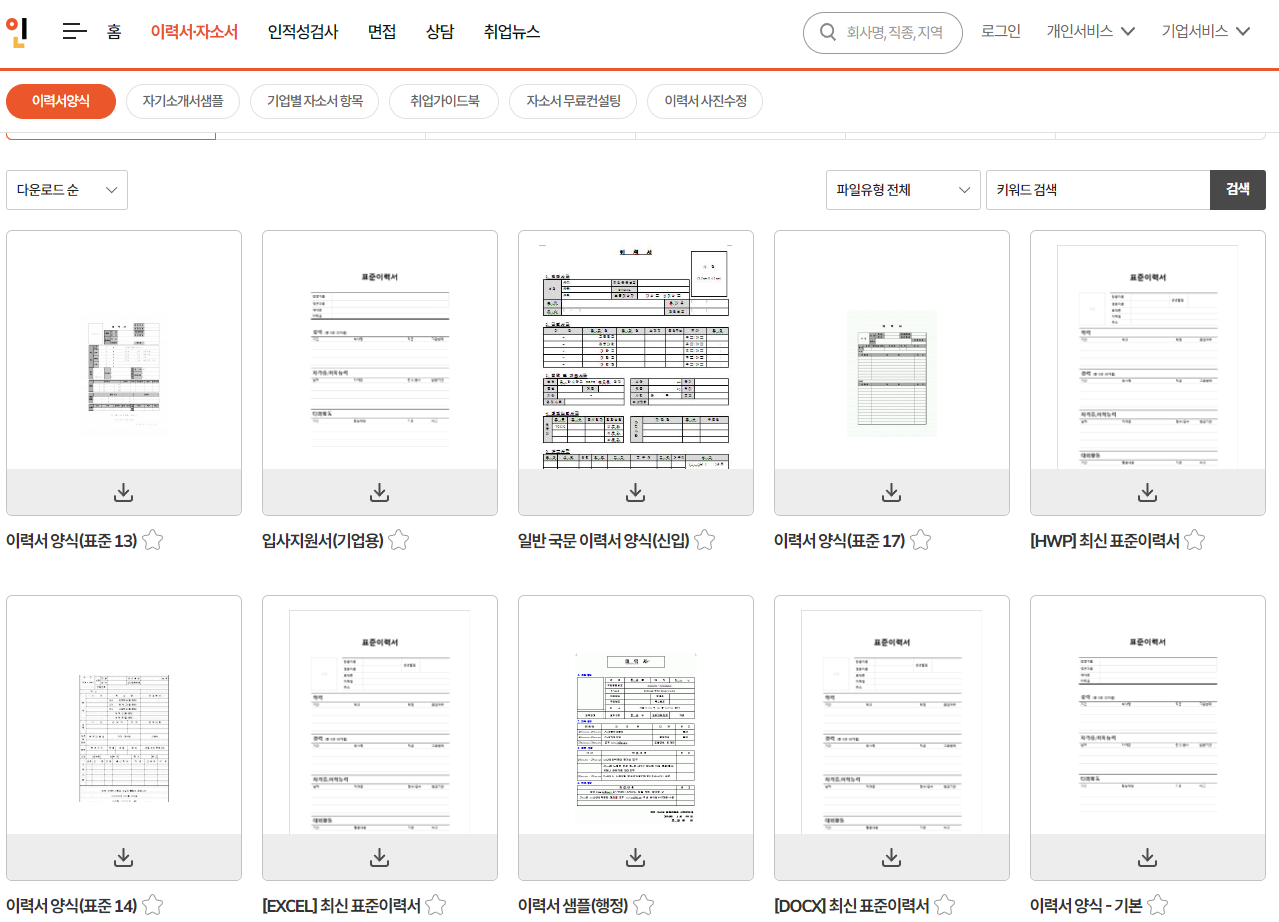The image size is (1279, 922).
Task: Expand the 개인서비스 menu chevron
Action: 1128,31
